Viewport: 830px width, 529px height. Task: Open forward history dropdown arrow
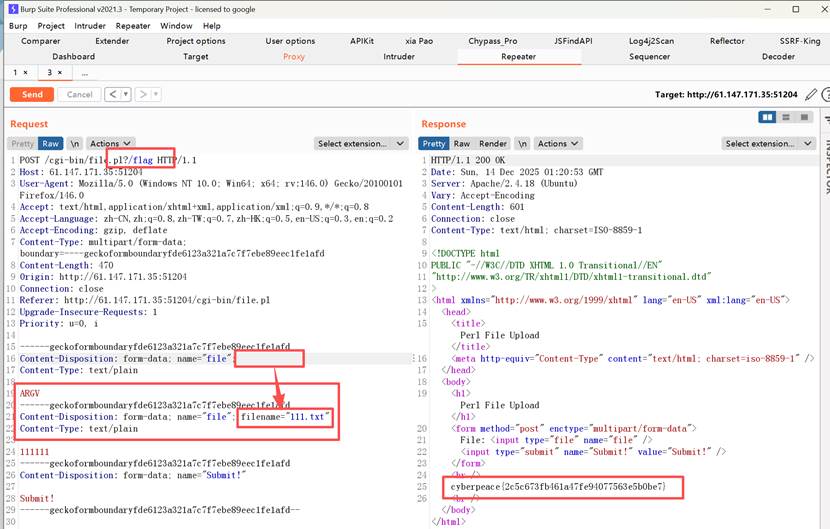[156, 94]
